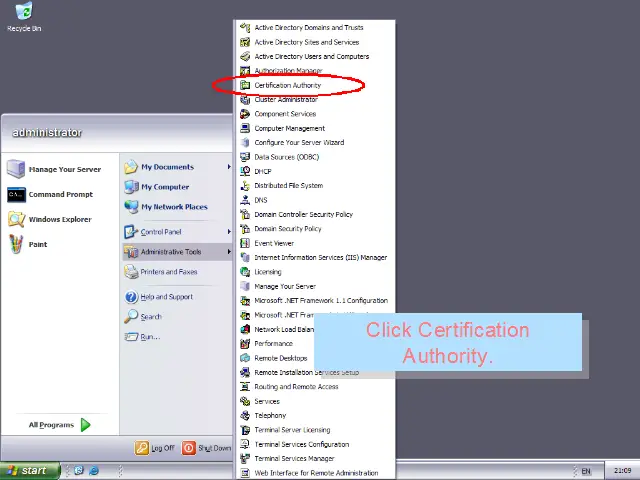
Task: Click the EN language indicator in the tray
Action: coord(586,471)
